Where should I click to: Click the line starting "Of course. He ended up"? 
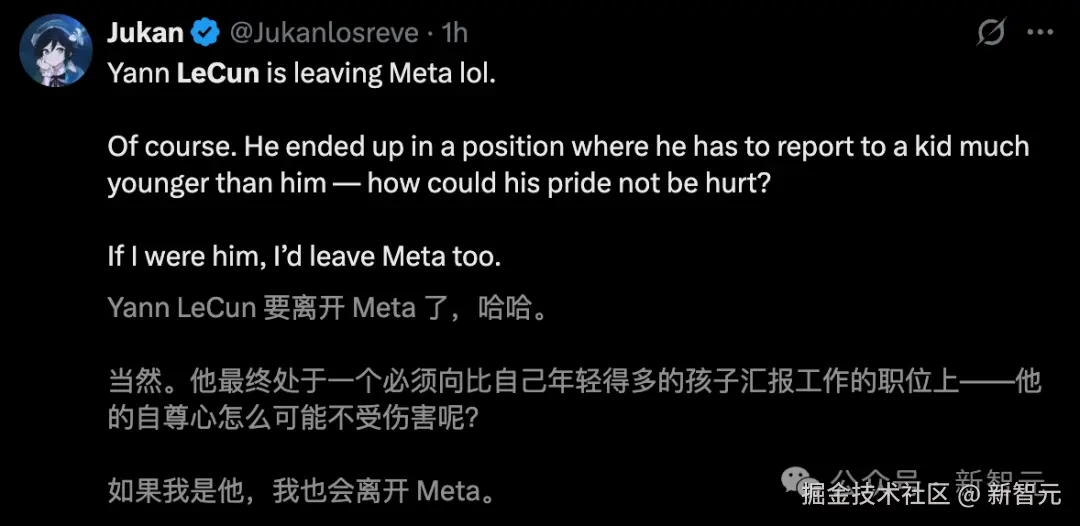(x=567, y=147)
